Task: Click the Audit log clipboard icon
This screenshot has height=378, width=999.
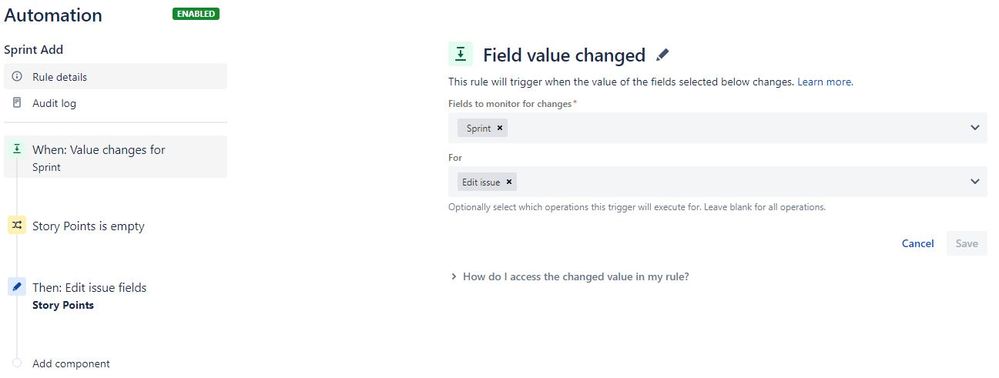Action: (x=17, y=103)
